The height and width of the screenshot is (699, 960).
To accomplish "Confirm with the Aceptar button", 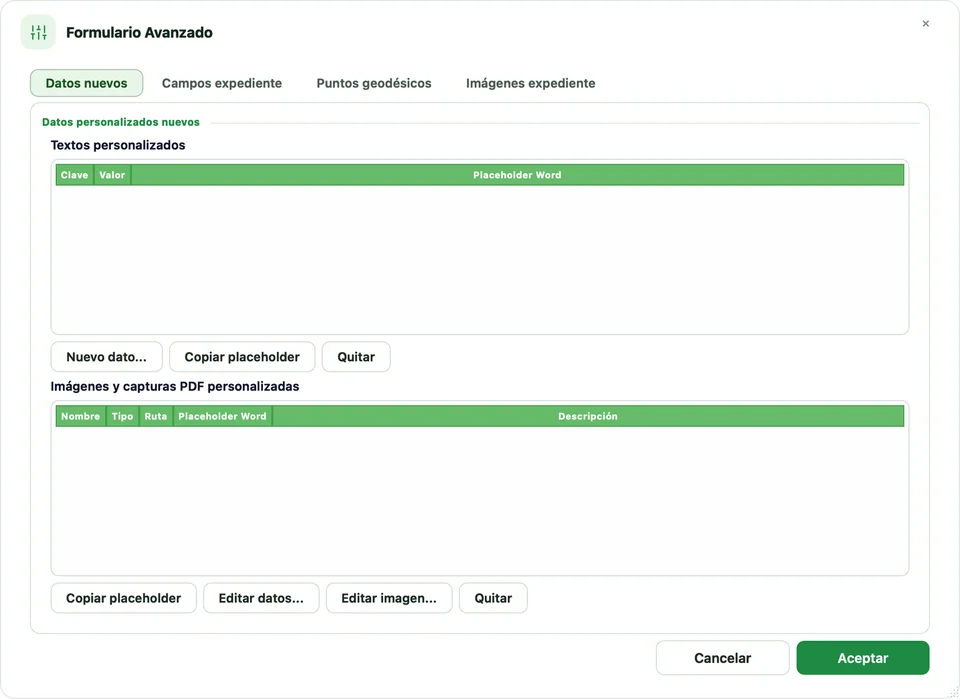I will pos(863,658).
